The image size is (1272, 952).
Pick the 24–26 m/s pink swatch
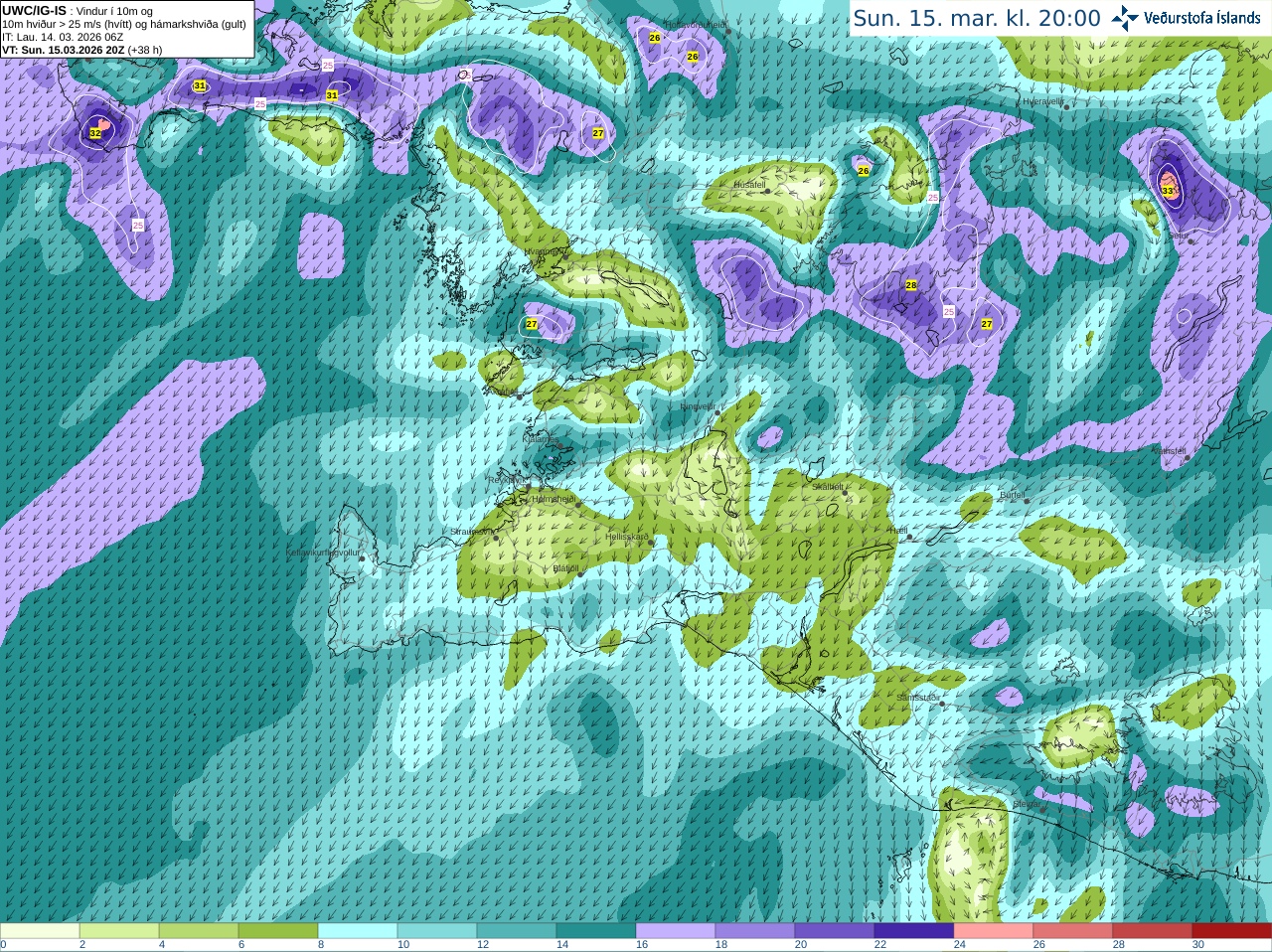[x=994, y=931]
